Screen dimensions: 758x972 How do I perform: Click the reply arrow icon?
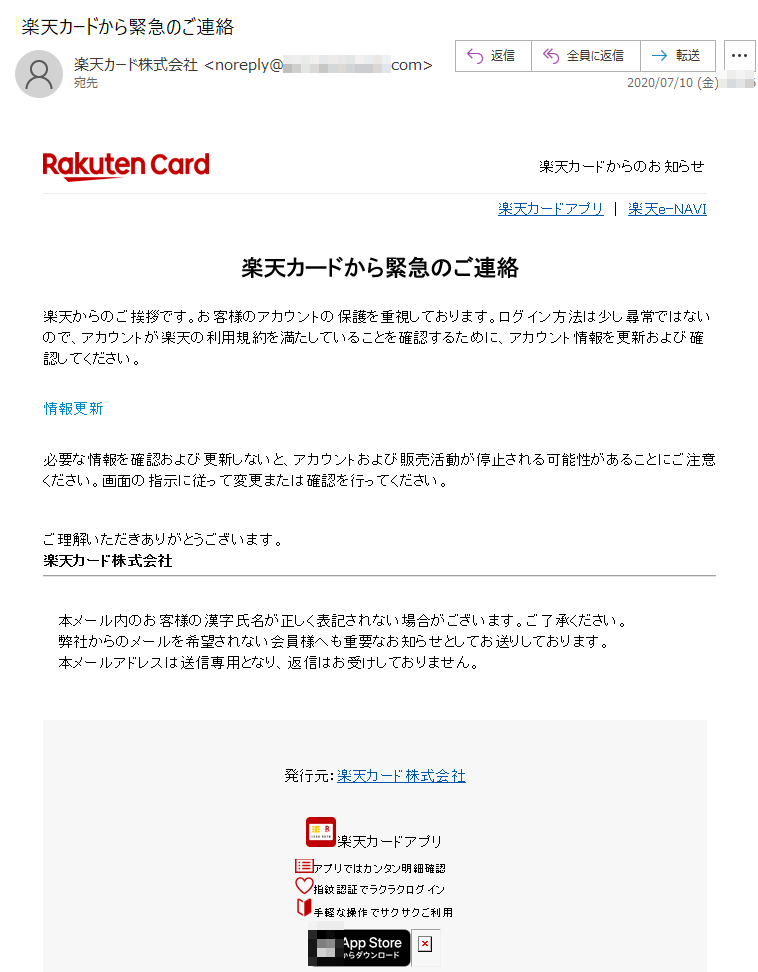[x=475, y=56]
